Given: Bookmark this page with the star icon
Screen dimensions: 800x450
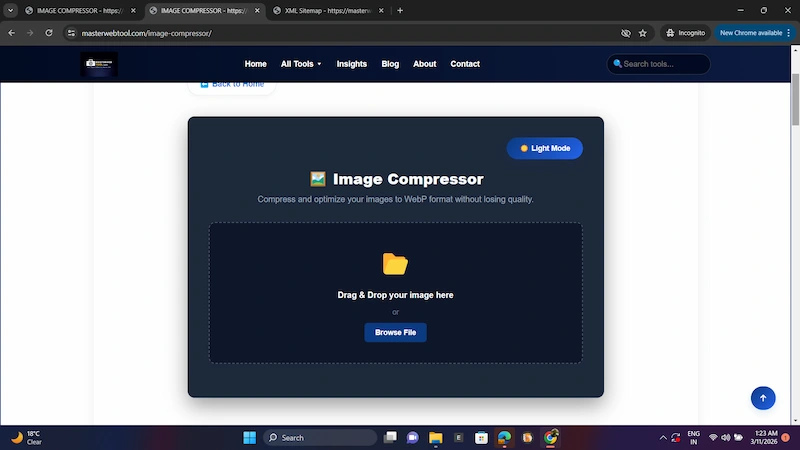Looking at the screenshot, I should [x=643, y=33].
